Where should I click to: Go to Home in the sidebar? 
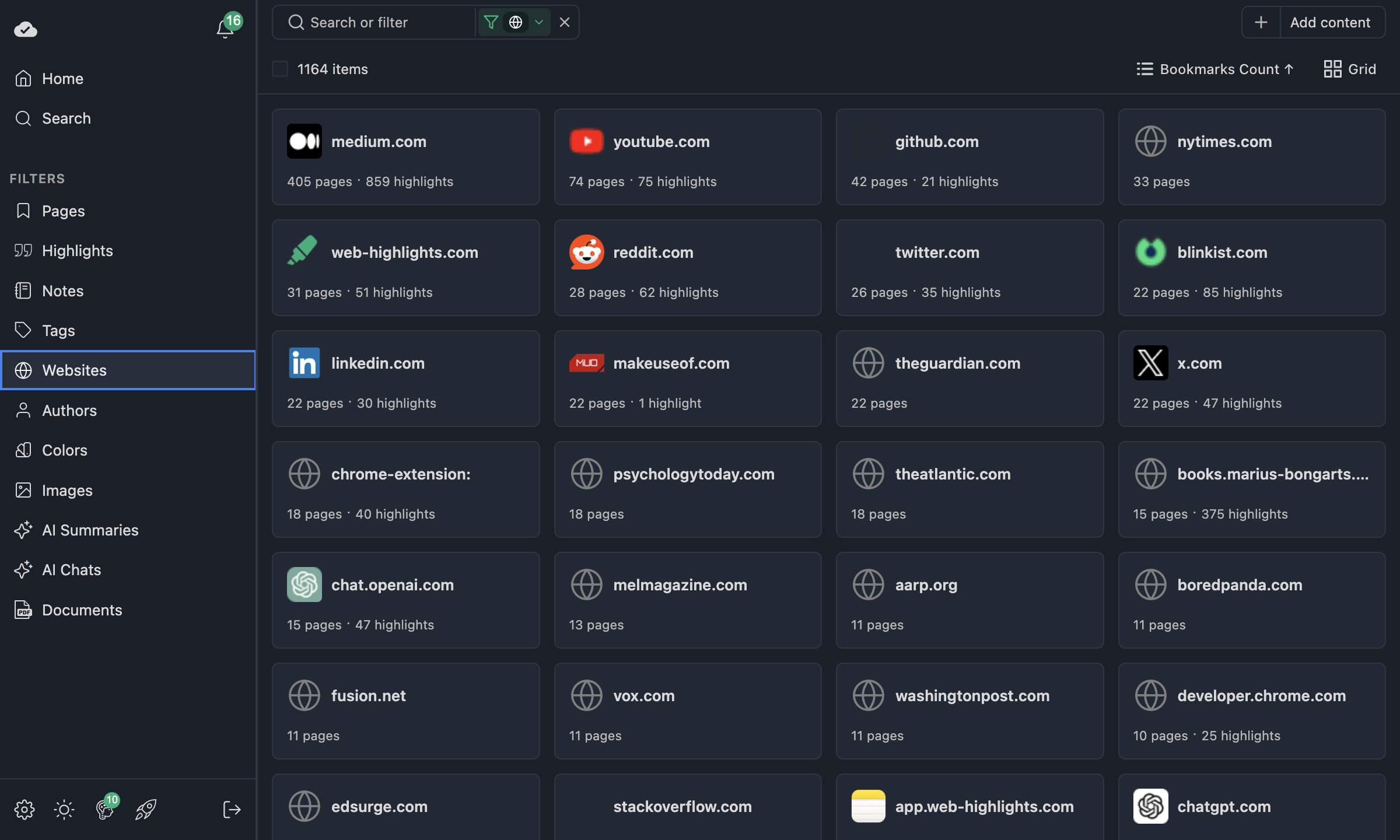coord(62,78)
